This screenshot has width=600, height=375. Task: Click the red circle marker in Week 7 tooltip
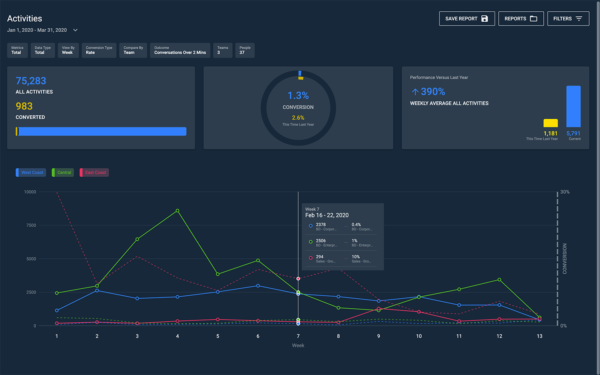tap(310, 258)
